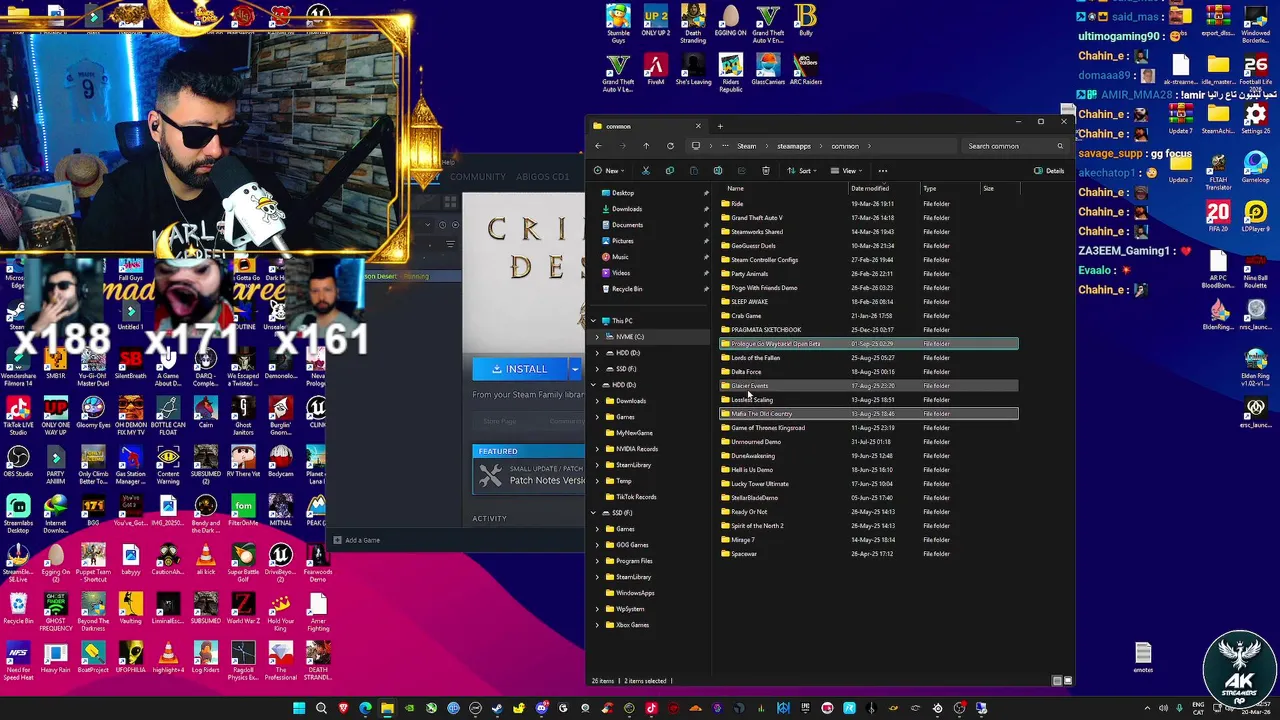Sort by the Size column header
The height and width of the screenshot is (720, 1280).
click(x=988, y=189)
